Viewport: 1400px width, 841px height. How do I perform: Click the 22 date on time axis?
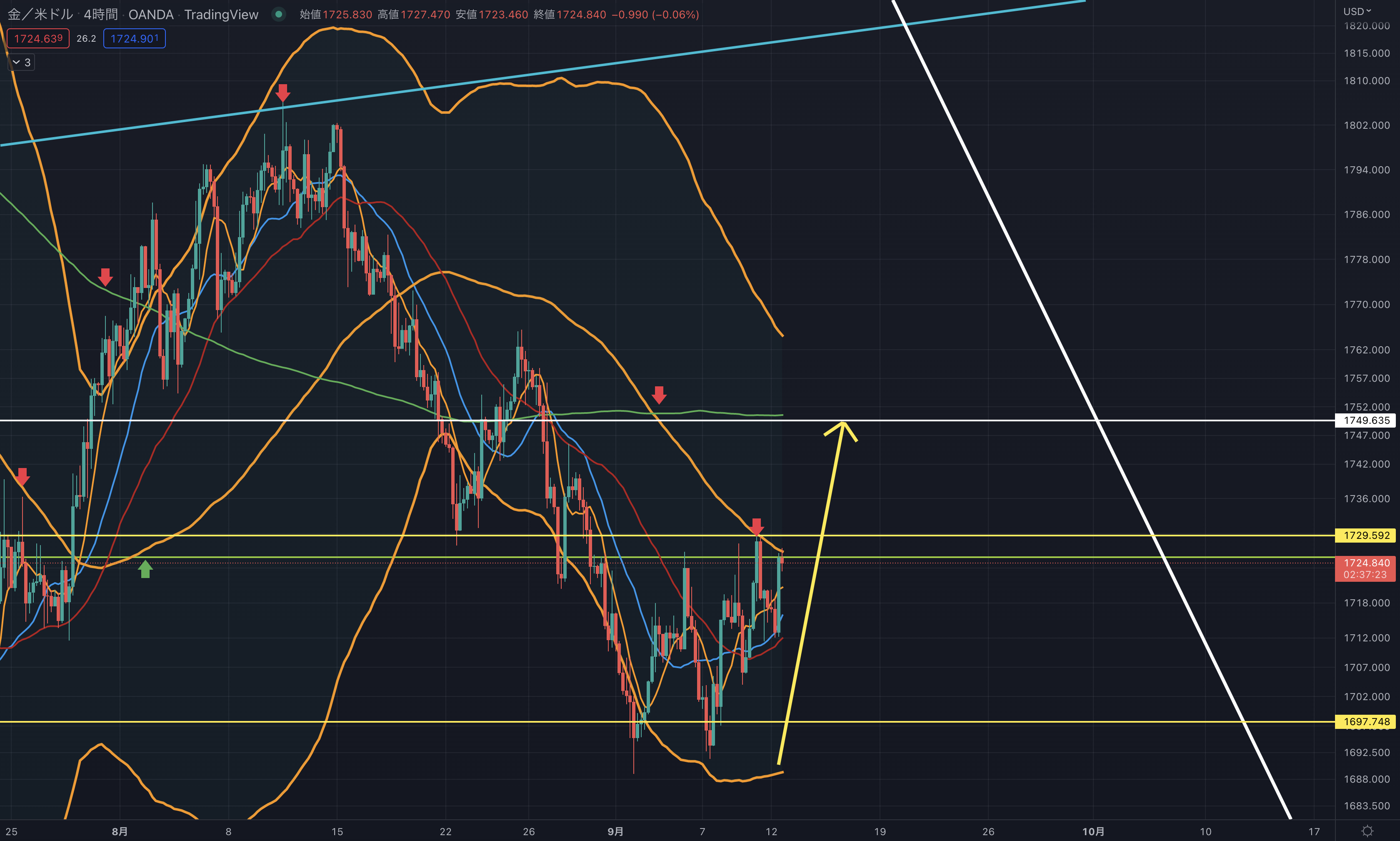446,831
